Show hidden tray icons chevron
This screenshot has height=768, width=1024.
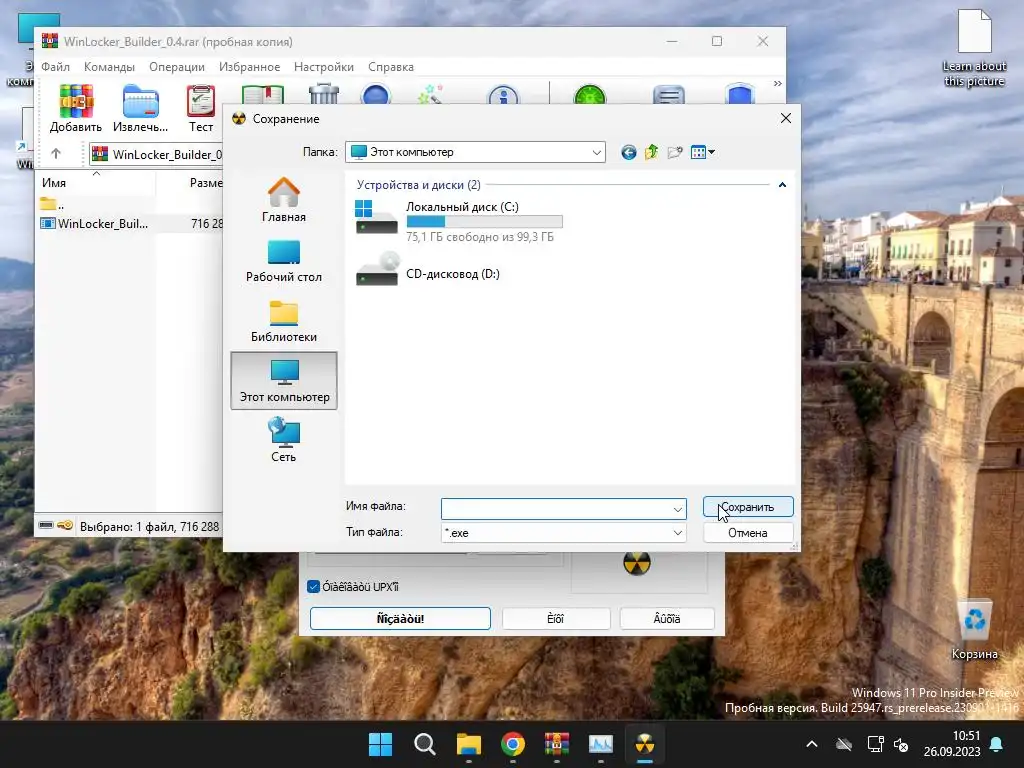(812, 744)
